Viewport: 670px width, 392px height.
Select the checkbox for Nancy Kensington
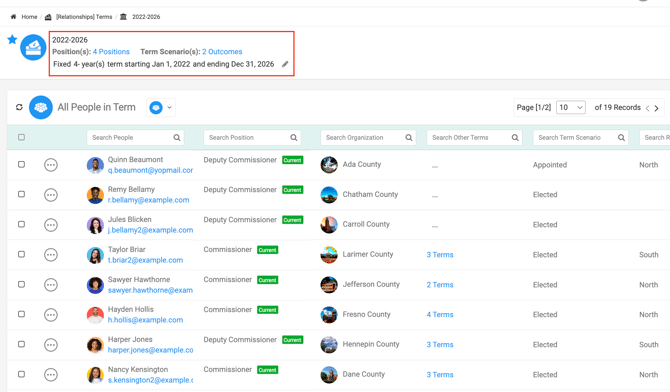(x=21, y=374)
